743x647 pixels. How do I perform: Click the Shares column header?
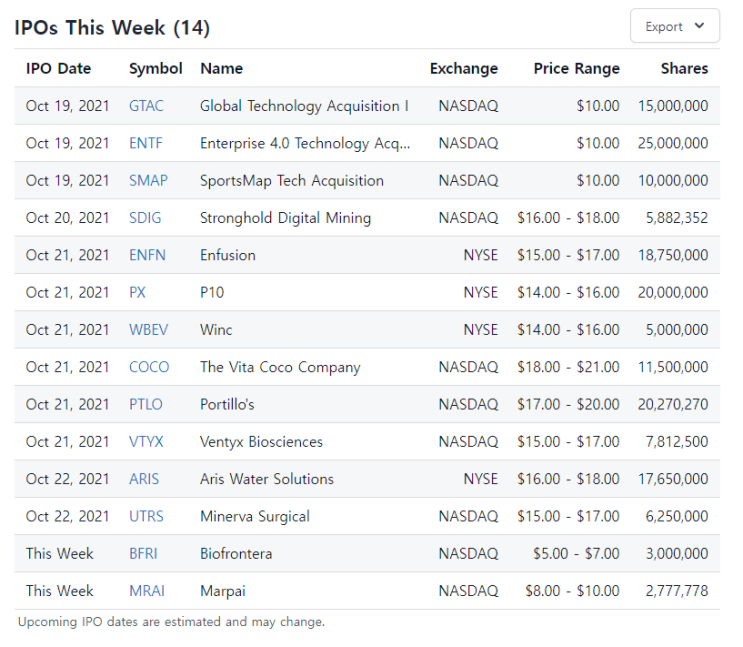(684, 69)
